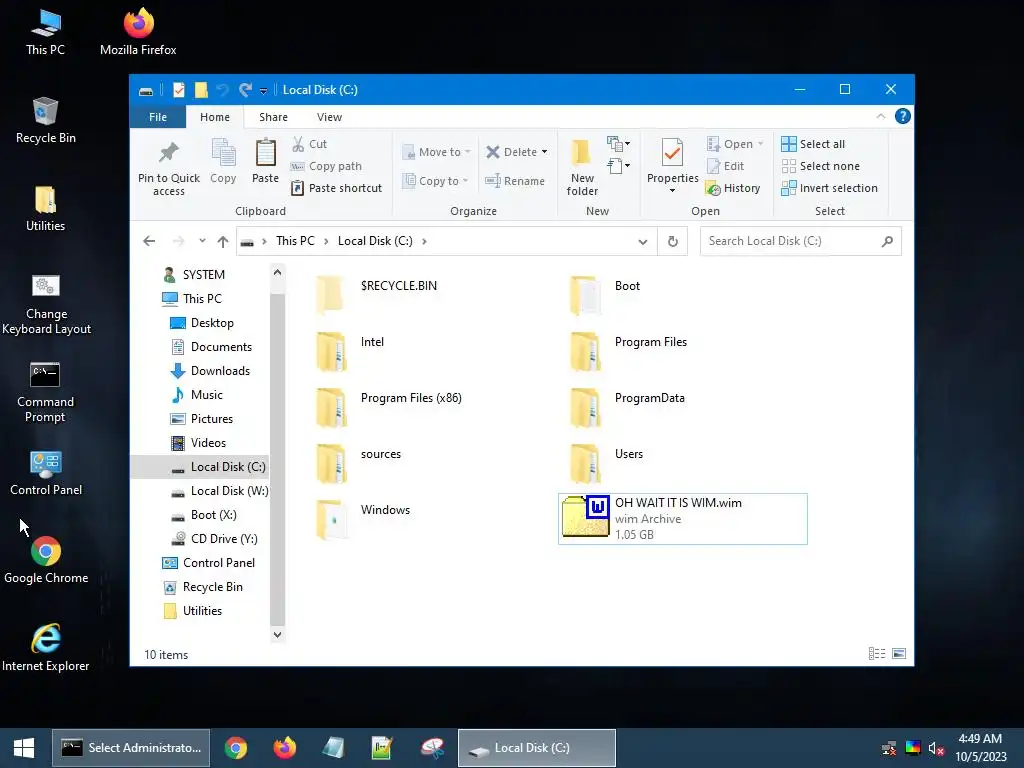Open the Windows Start button
This screenshot has width=1024, height=768.
[24, 748]
